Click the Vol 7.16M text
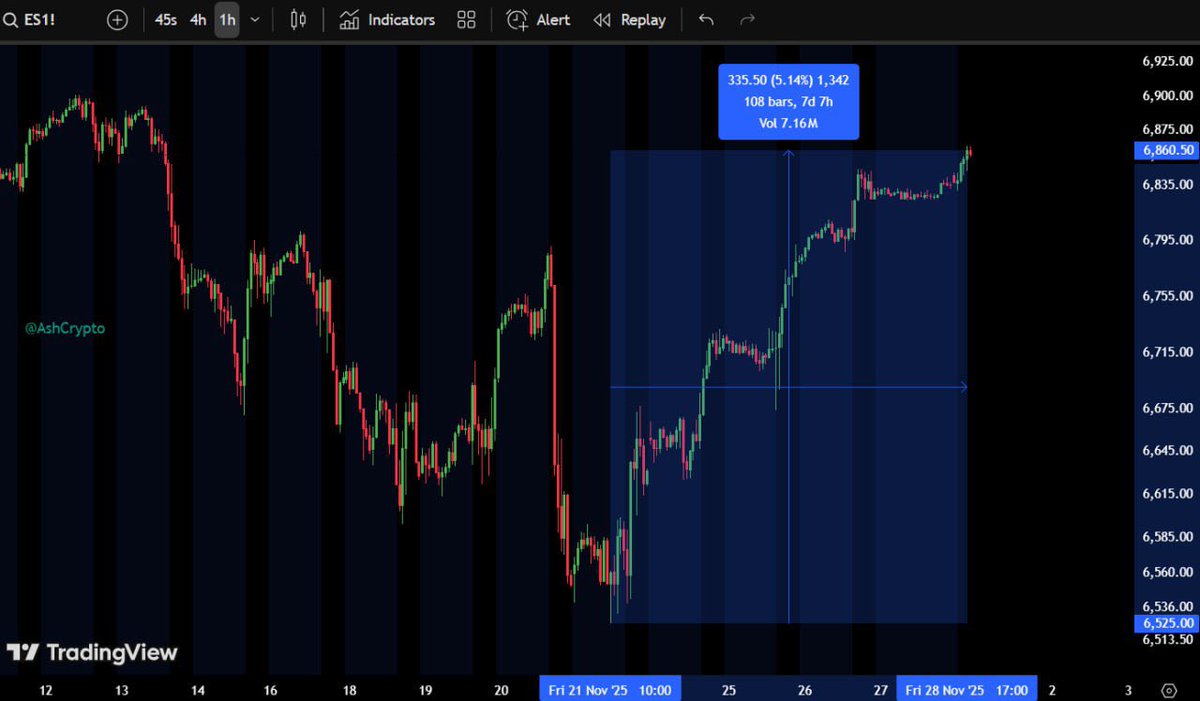The image size is (1200, 701). (x=788, y=123)
